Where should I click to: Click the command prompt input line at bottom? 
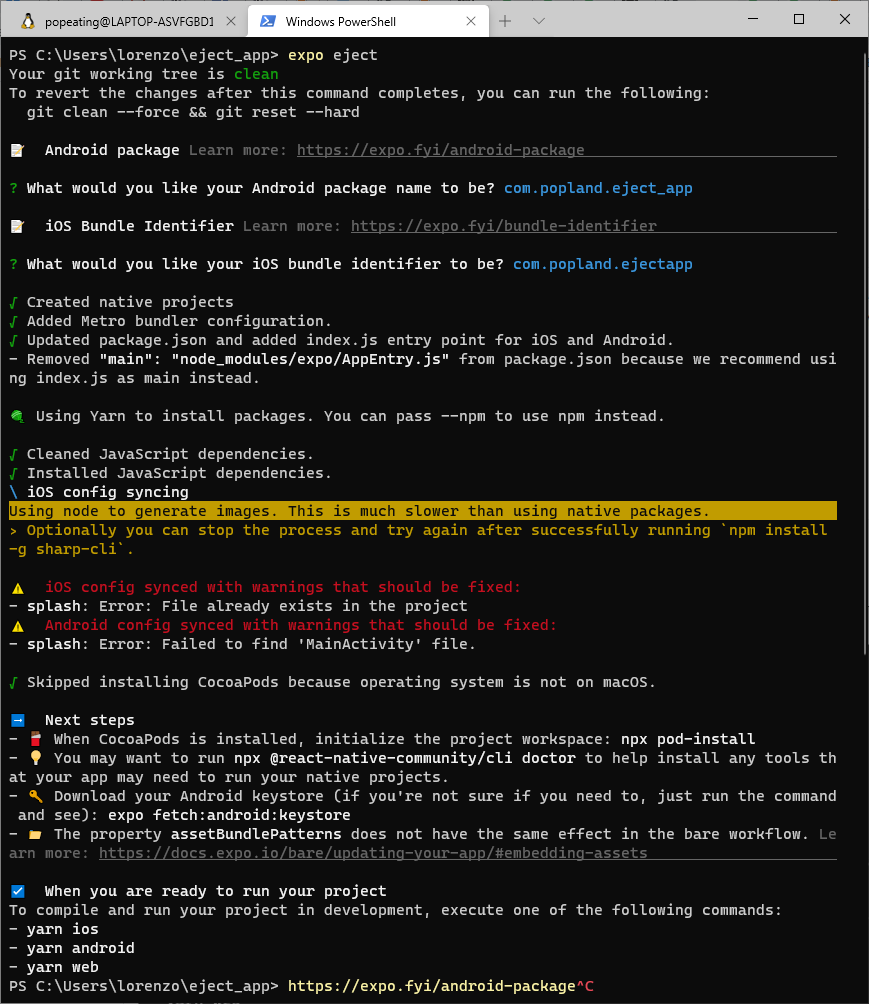tap(420, 985)
